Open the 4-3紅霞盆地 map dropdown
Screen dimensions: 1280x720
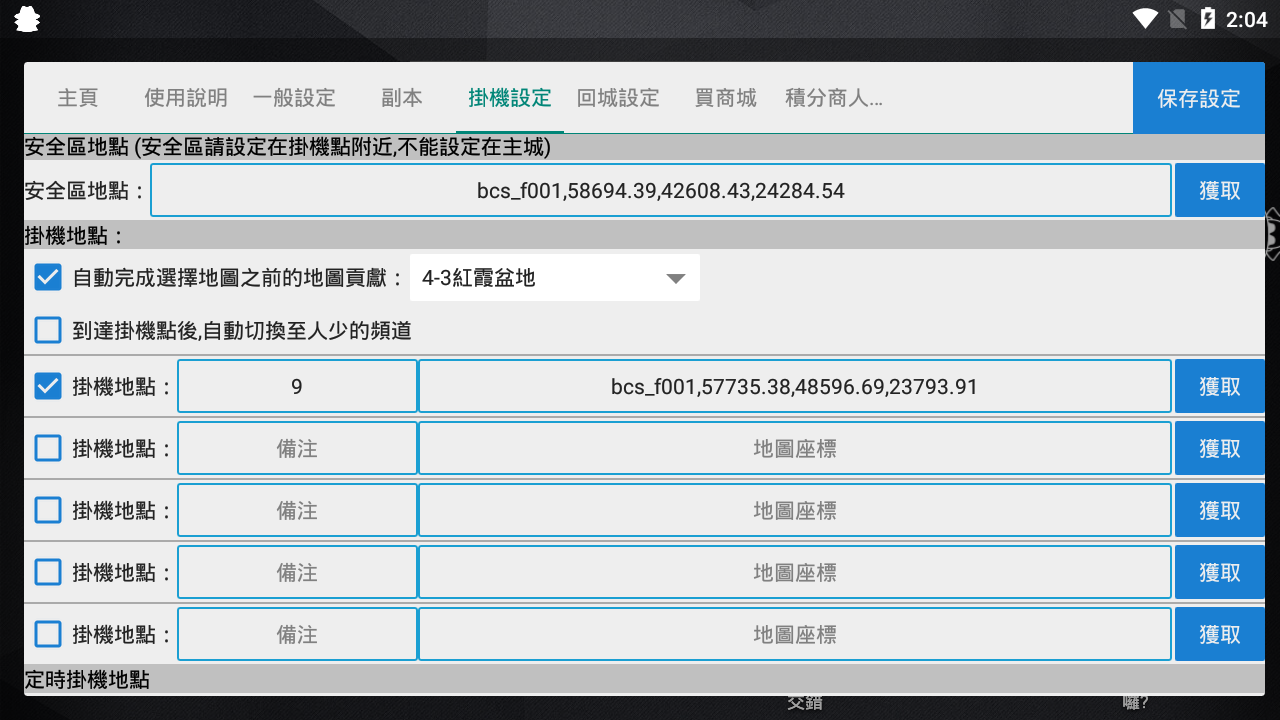coord(555,277)
